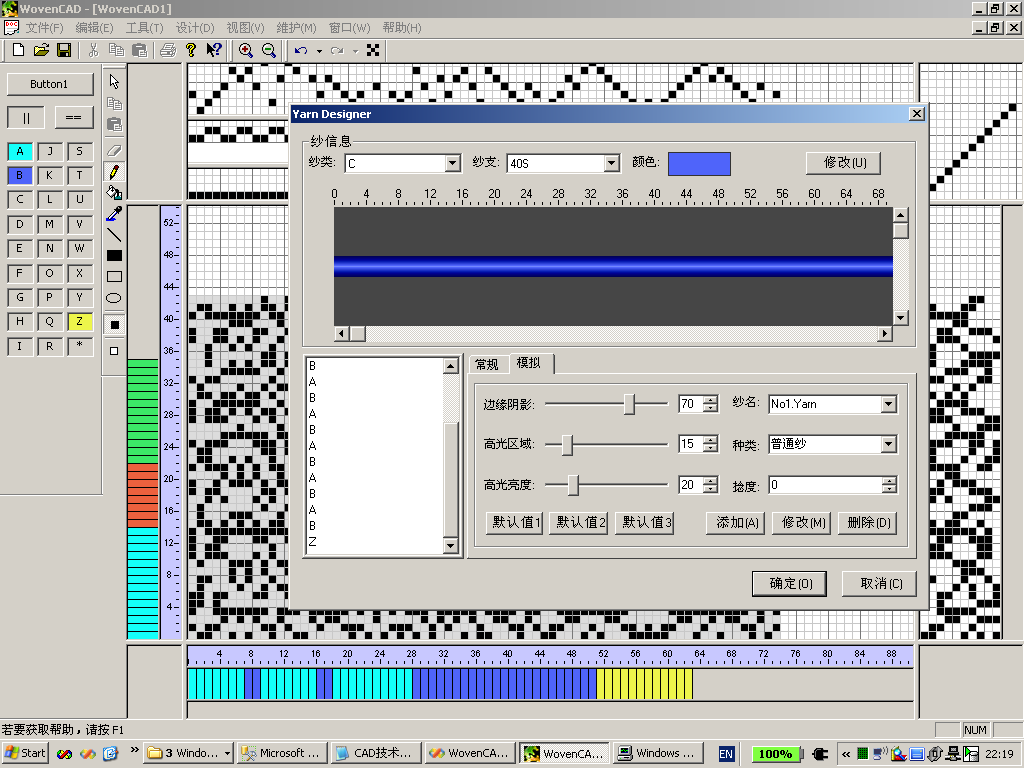The image size is (1024, 768).
Task: Expand the 纱类 yarn type dropdown
Action: click(452, 164)
